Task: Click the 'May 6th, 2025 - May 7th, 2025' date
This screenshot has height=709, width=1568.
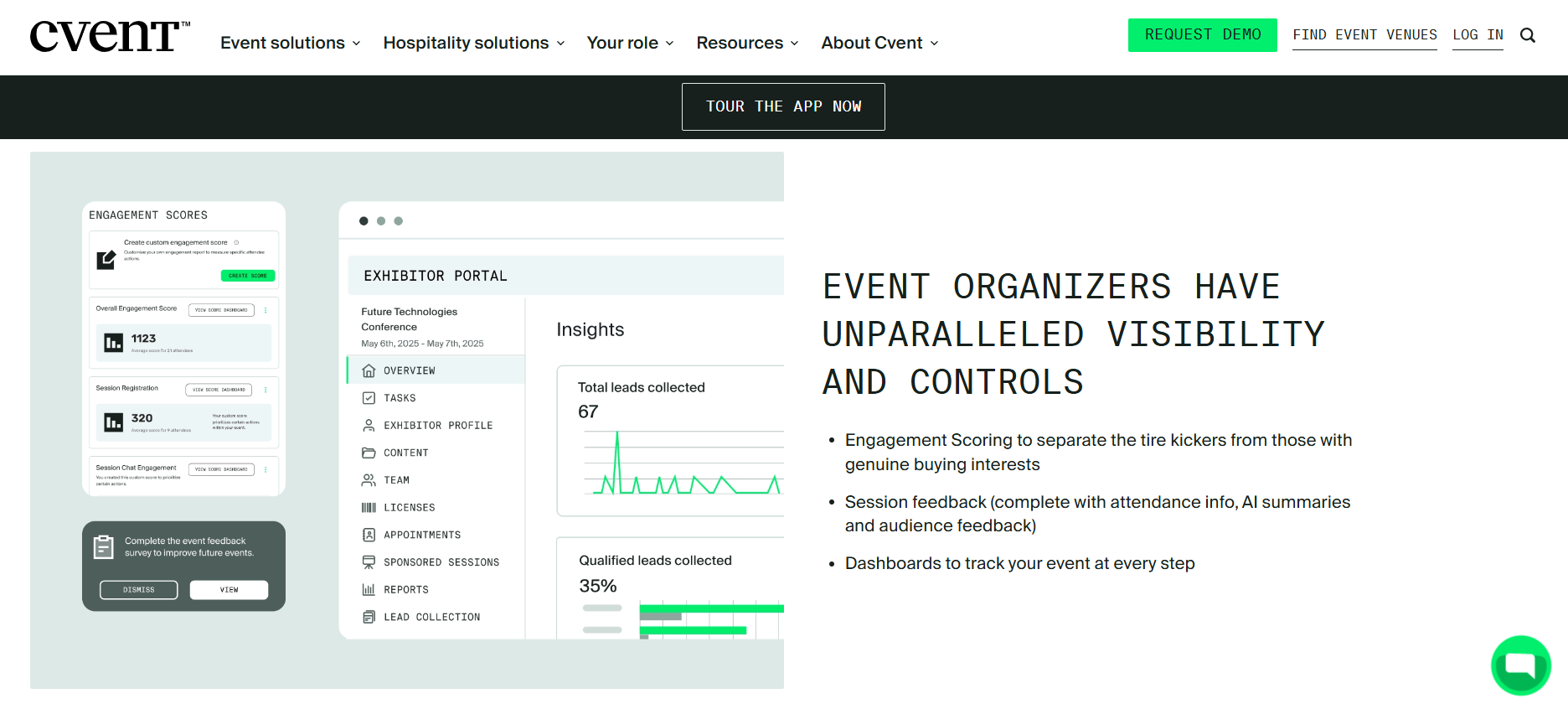Action: click(x=422, y=344)
